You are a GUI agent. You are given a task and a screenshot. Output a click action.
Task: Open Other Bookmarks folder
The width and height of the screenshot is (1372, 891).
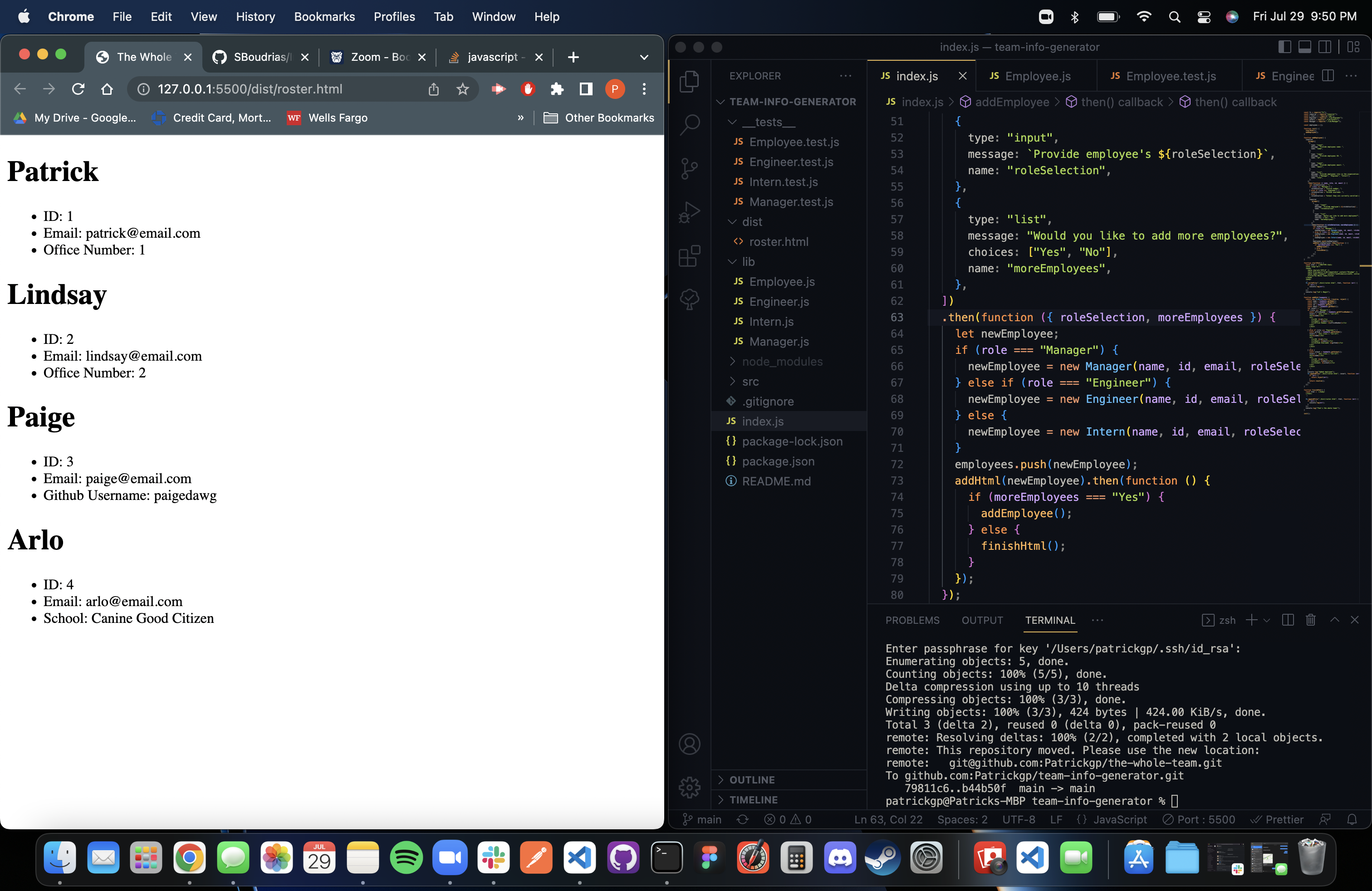[x=598, y=117]
